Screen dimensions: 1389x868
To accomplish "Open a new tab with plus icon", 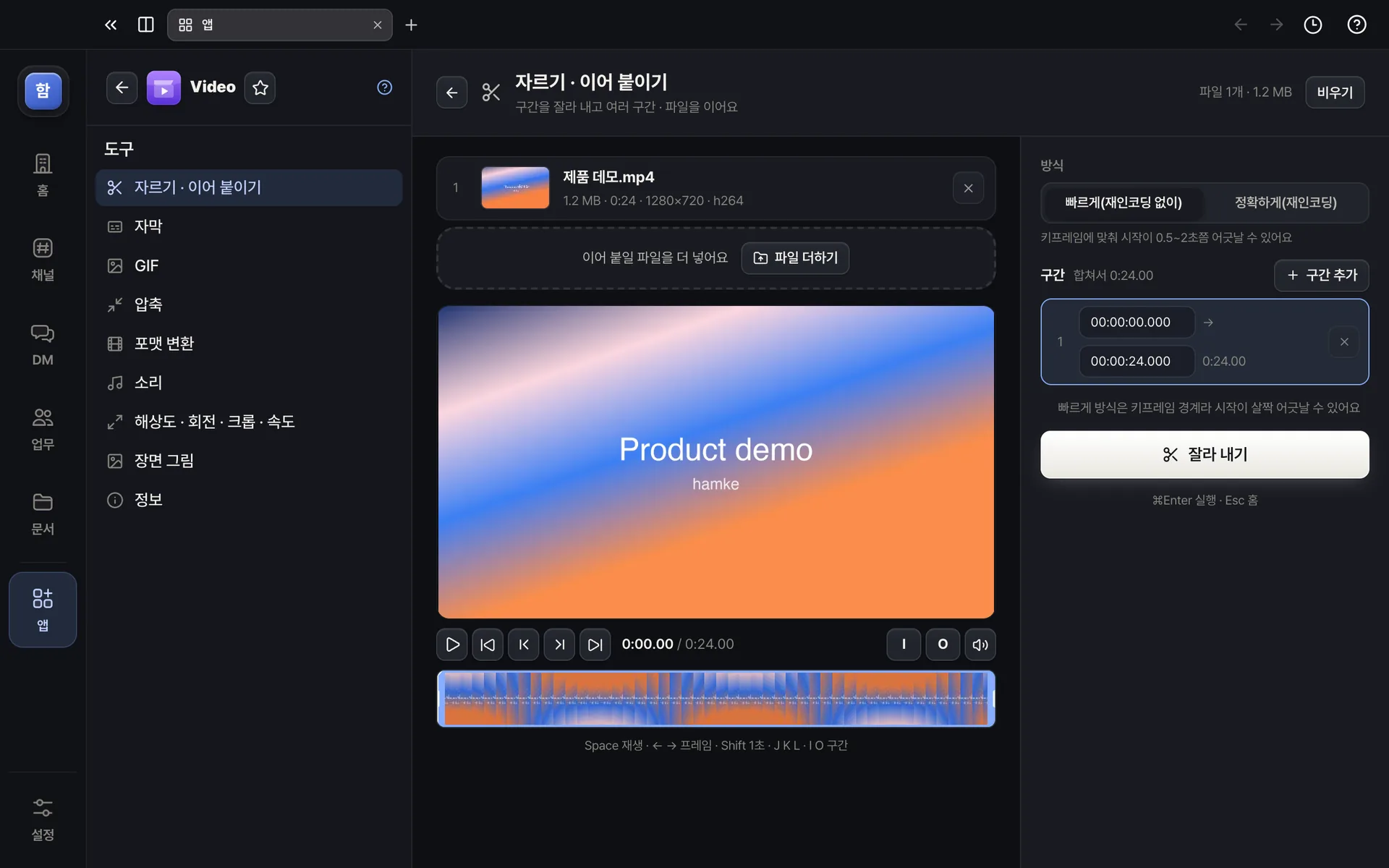I will (x=411, y=25).
